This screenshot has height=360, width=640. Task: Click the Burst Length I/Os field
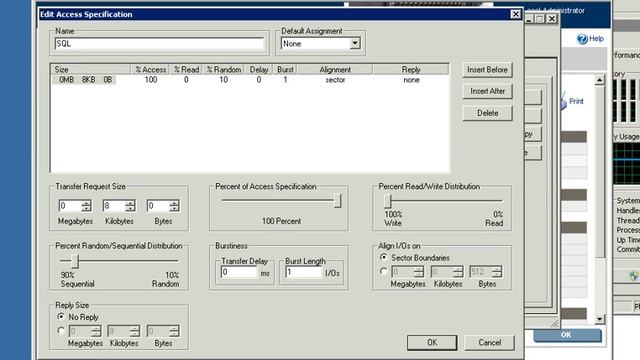[304, 272]
